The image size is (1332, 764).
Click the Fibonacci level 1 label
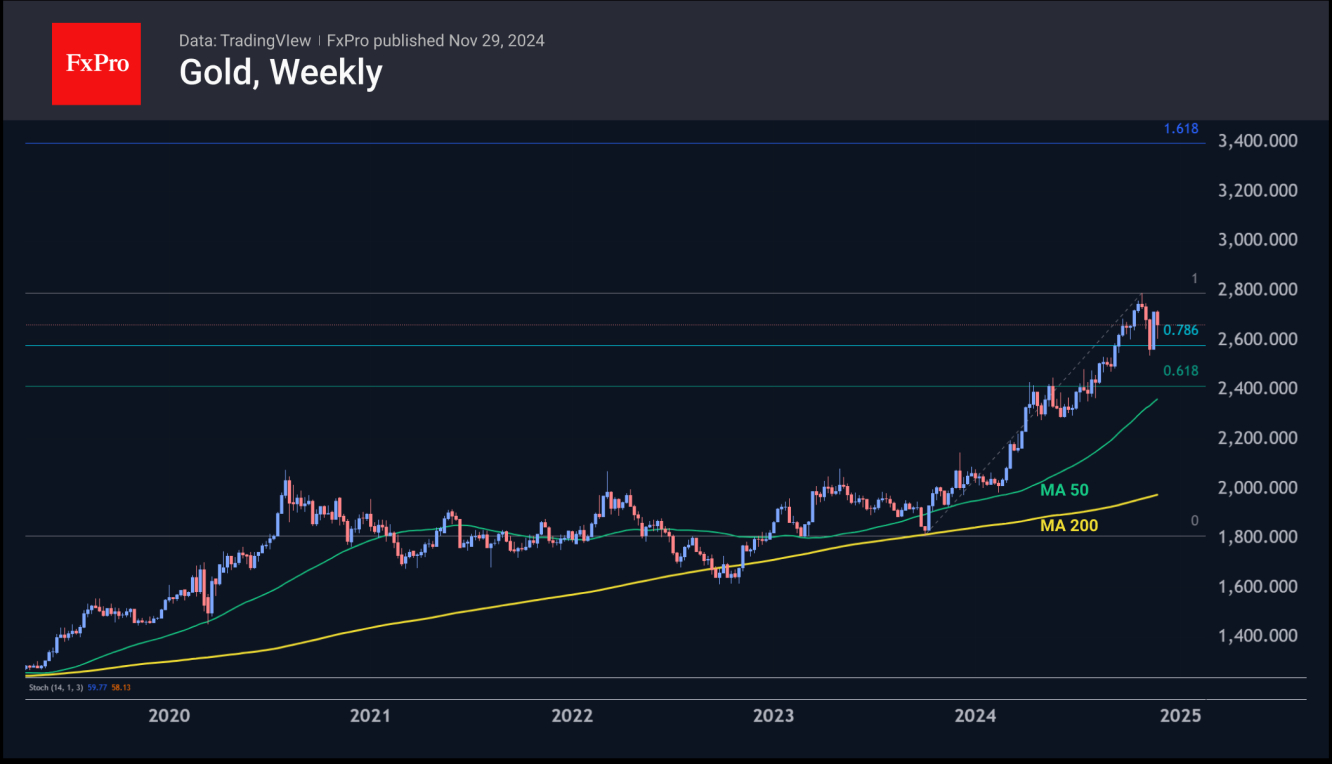tap(1194, 279)
